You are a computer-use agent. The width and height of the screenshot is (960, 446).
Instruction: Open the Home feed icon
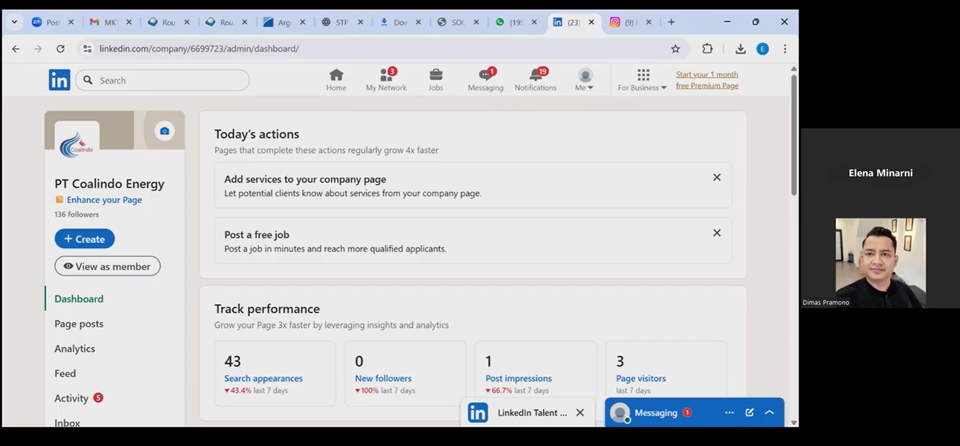336,80
